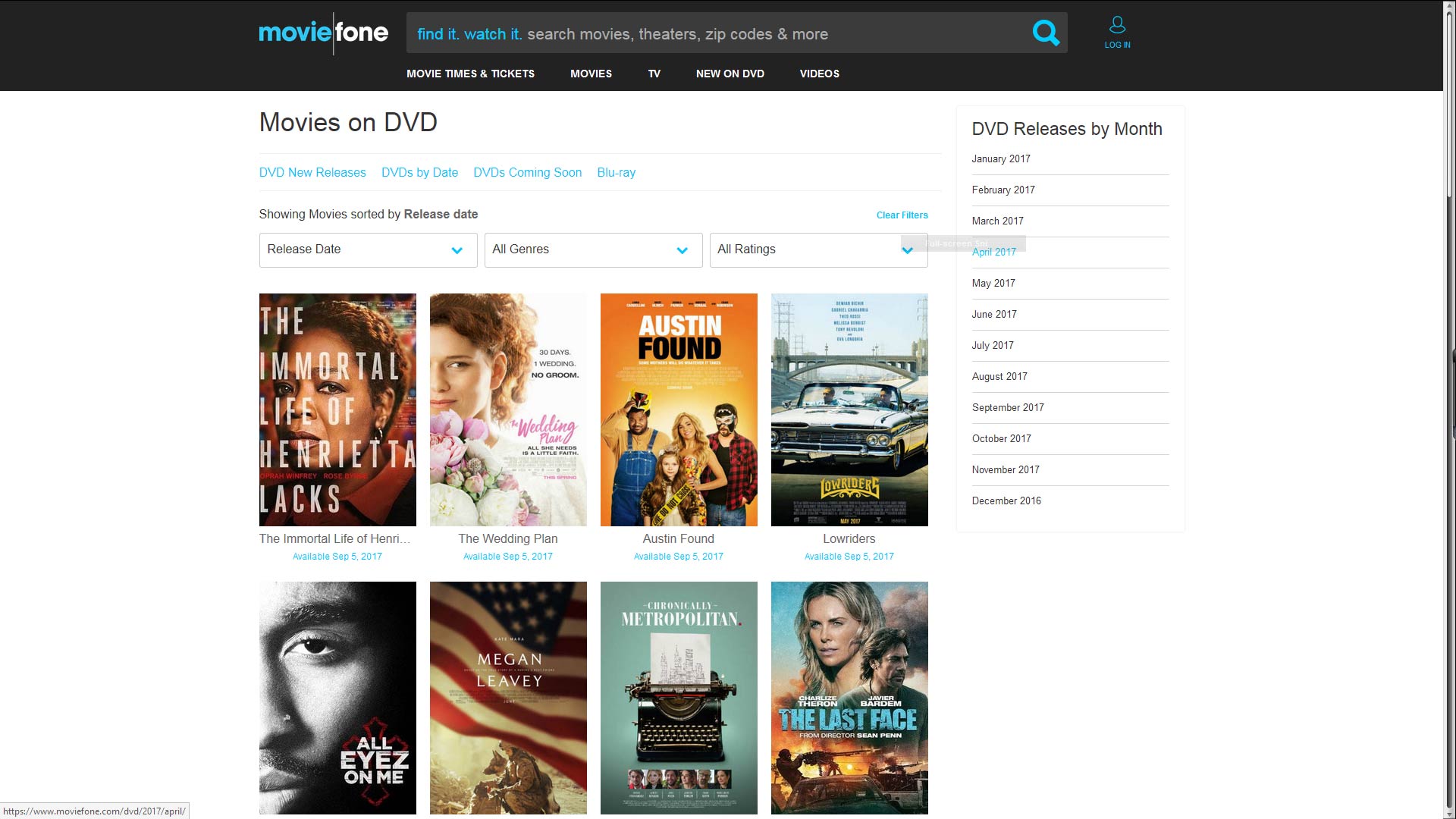The height and width of the screenshot is (819, 1456).
Task: Click the Log In user icon
Action: (1117, 25)
